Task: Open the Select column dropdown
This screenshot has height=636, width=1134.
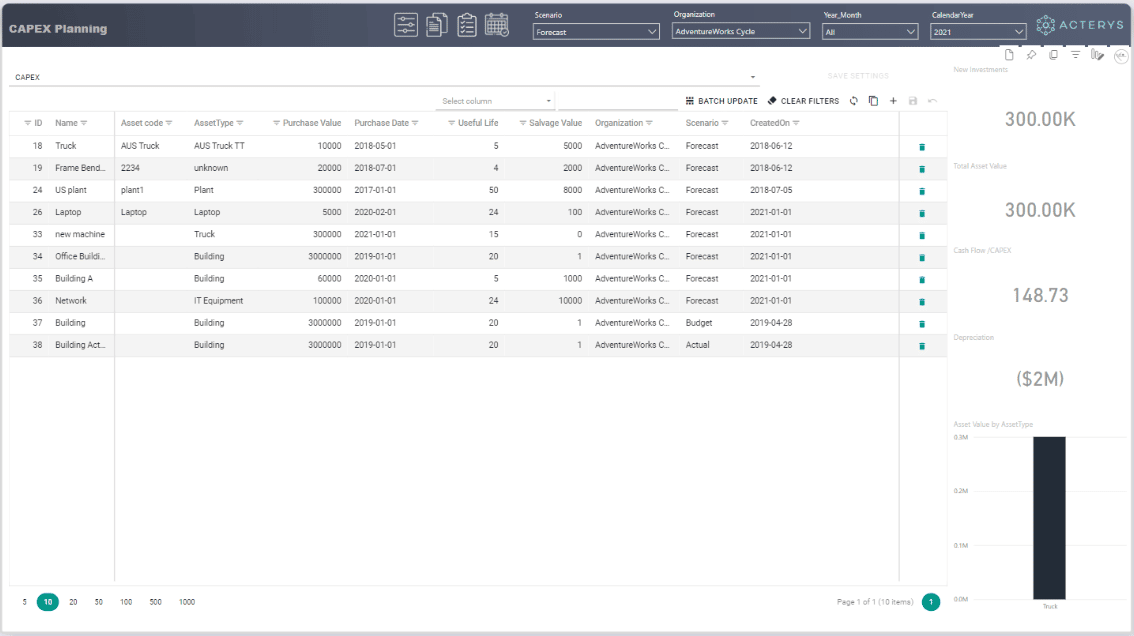Action: point(496,101)
